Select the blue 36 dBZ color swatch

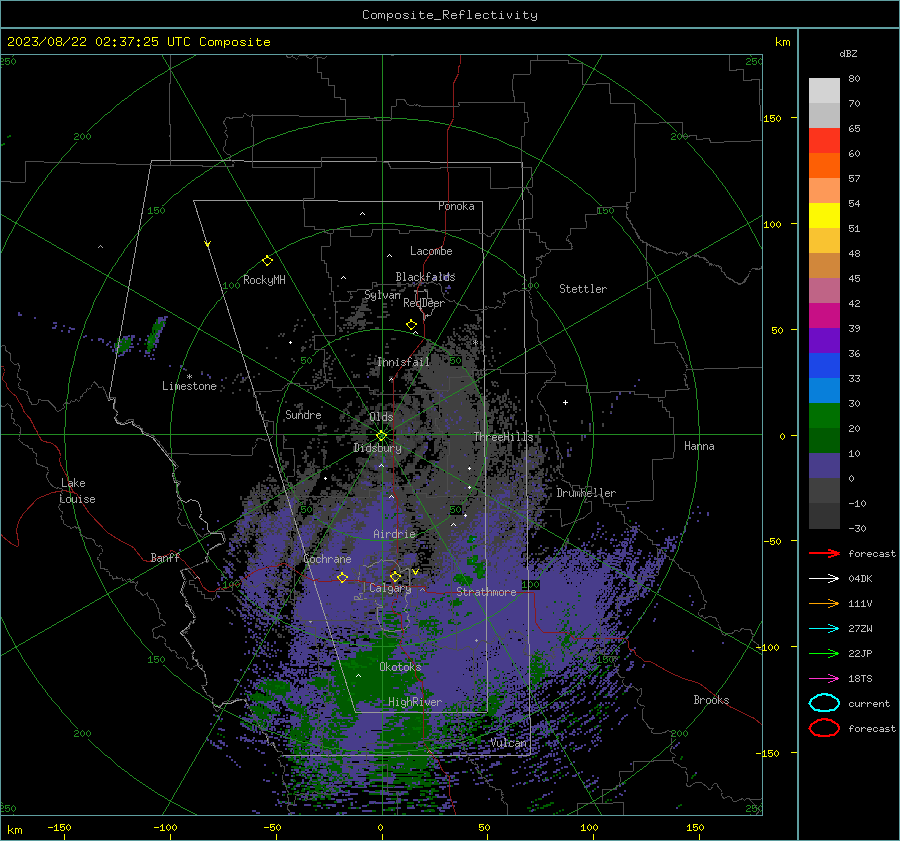(x=824, y=365)
